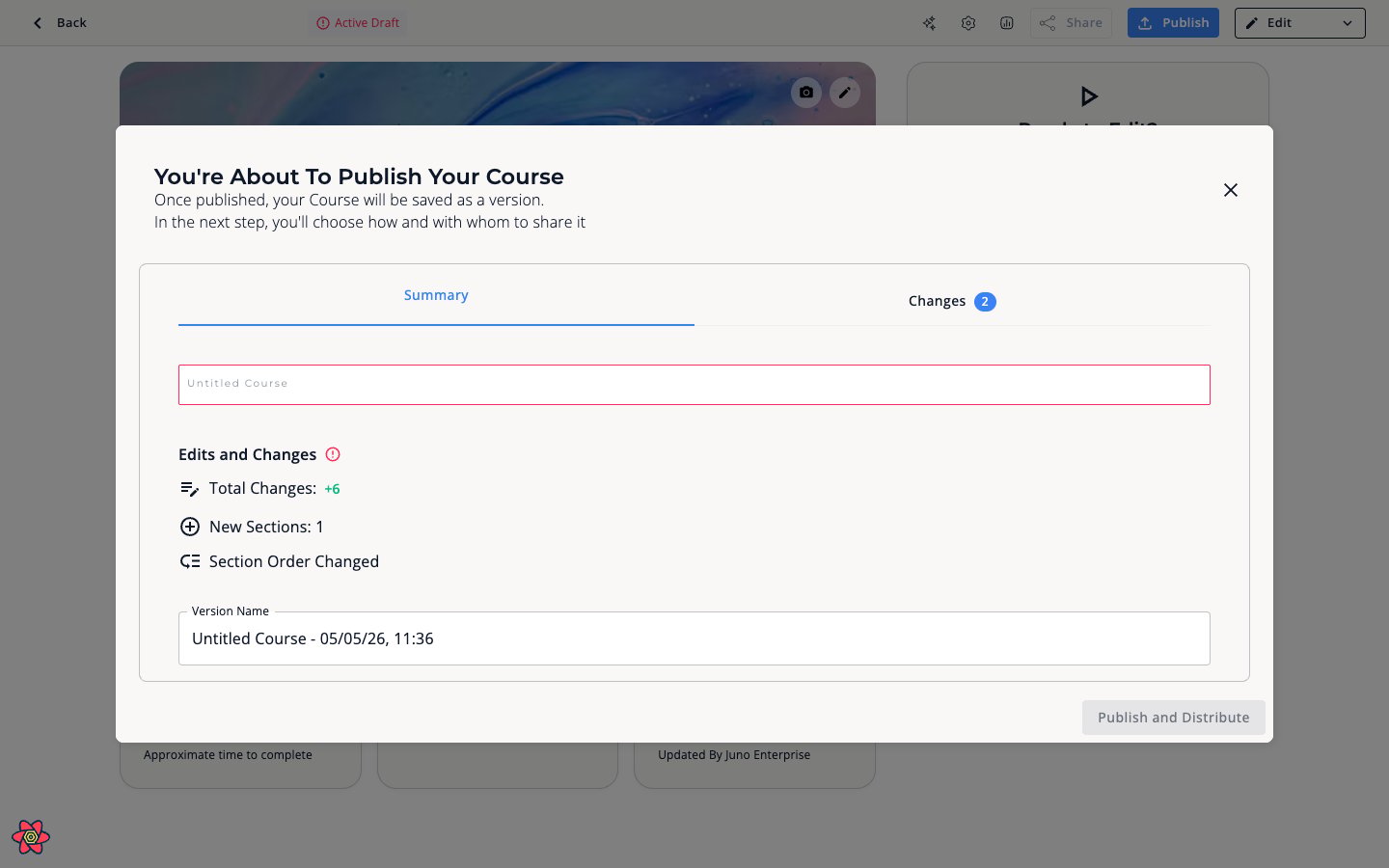Click the play preview icon
This screenshot has width=1389, height=868.
tap(1089, 96)
